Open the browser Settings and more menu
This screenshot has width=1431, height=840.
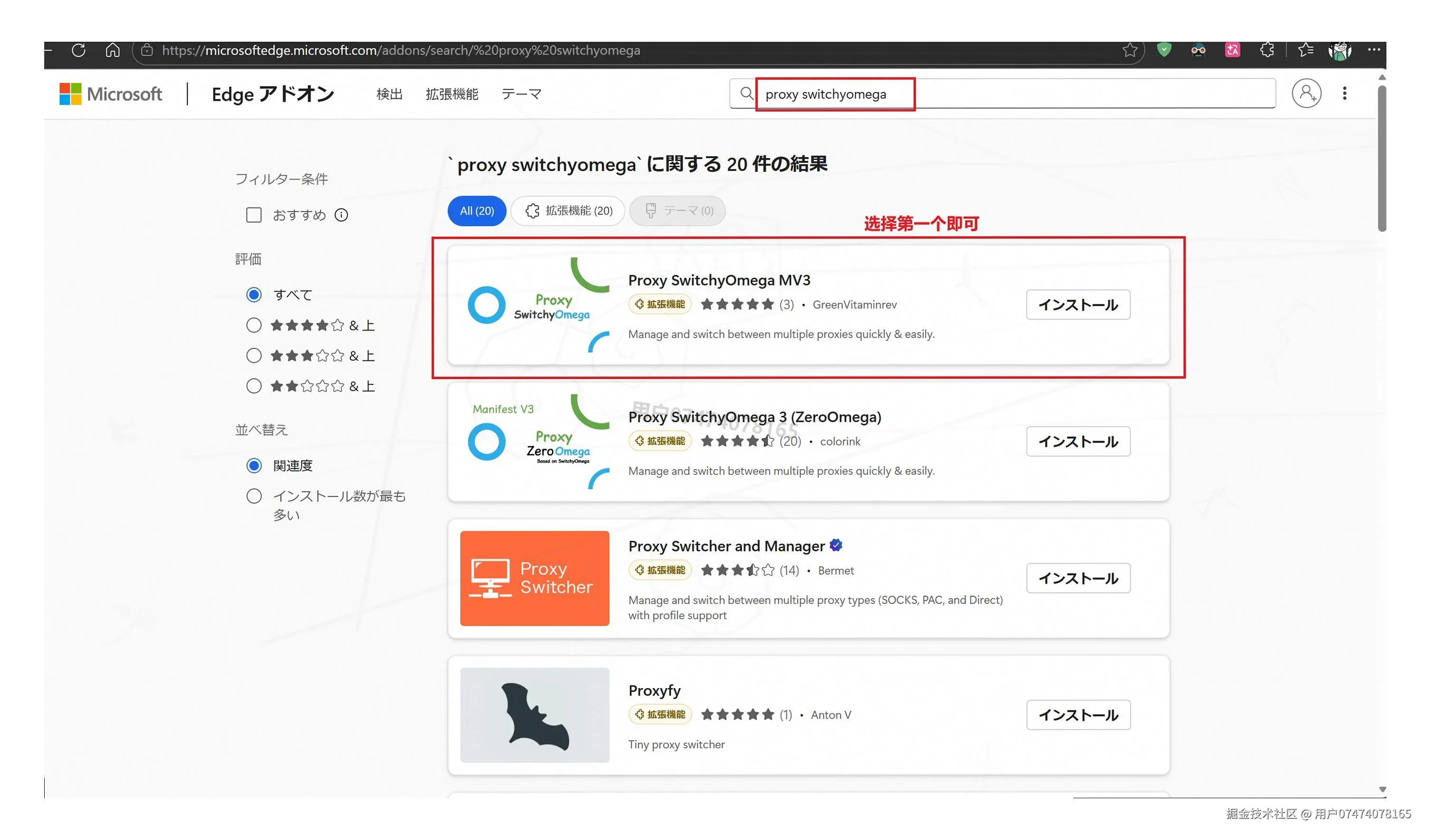point(1373,49)
